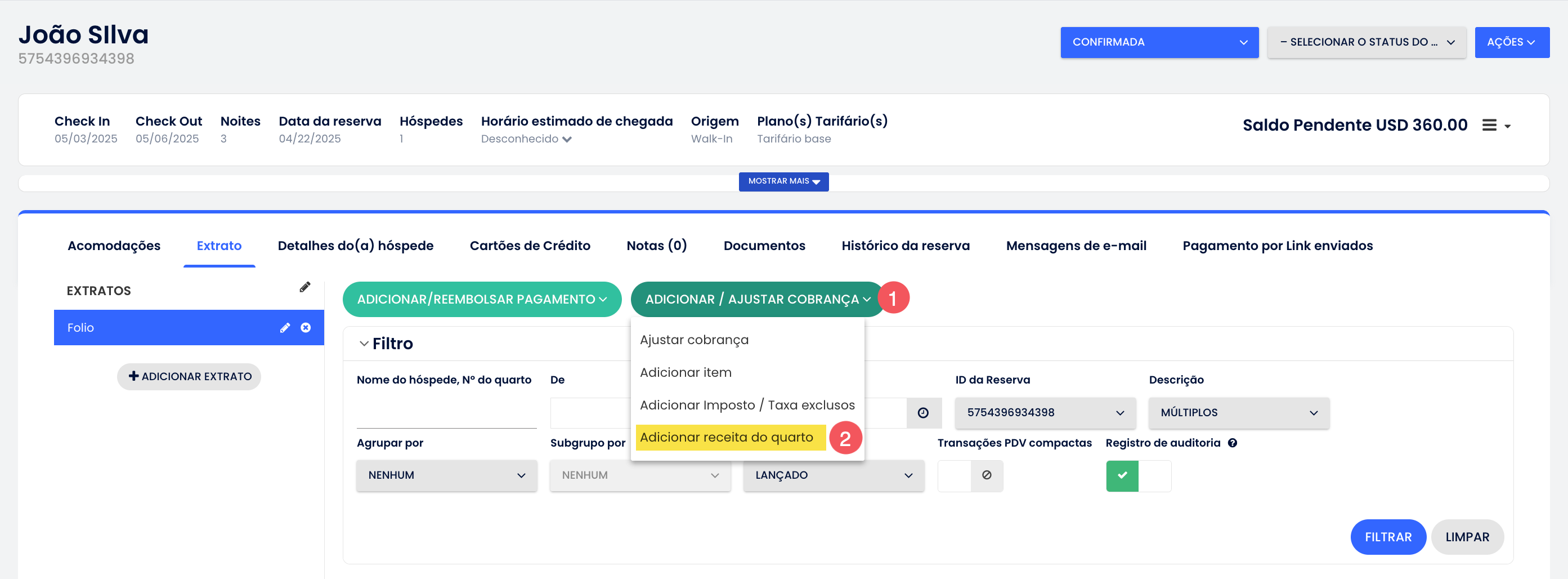Open the CONFIRMADA status dropdown
Image resolution: width=1568 pixels, height=579 pixels.
tap(1159, 42)
